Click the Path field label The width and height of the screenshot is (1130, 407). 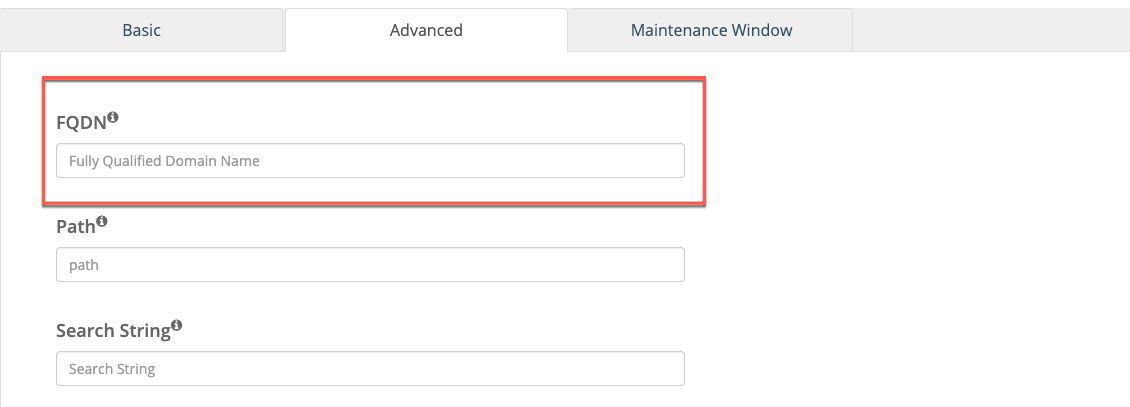pos(76,227)
